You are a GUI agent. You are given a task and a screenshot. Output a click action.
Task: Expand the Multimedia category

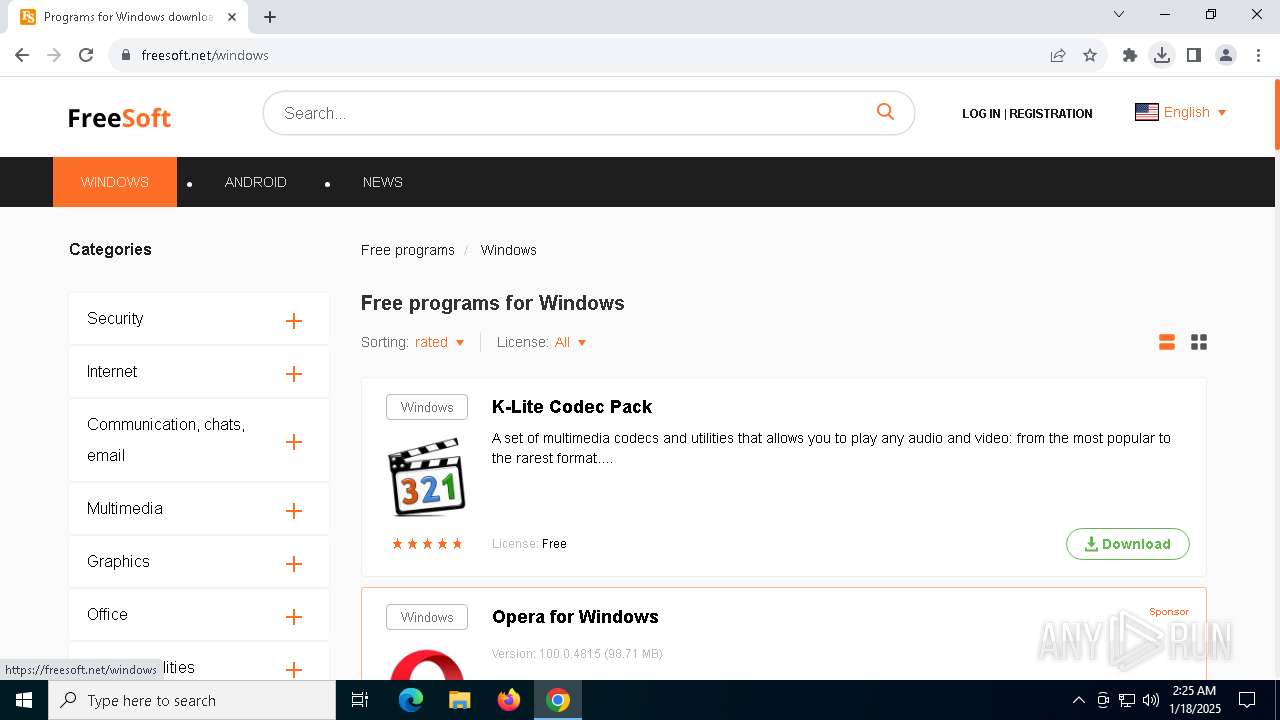pos(294,511)
